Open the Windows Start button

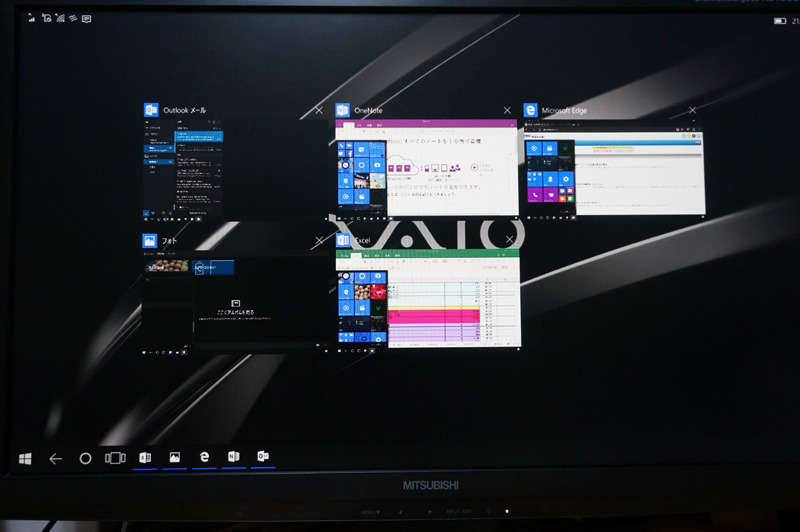(25, 459)
